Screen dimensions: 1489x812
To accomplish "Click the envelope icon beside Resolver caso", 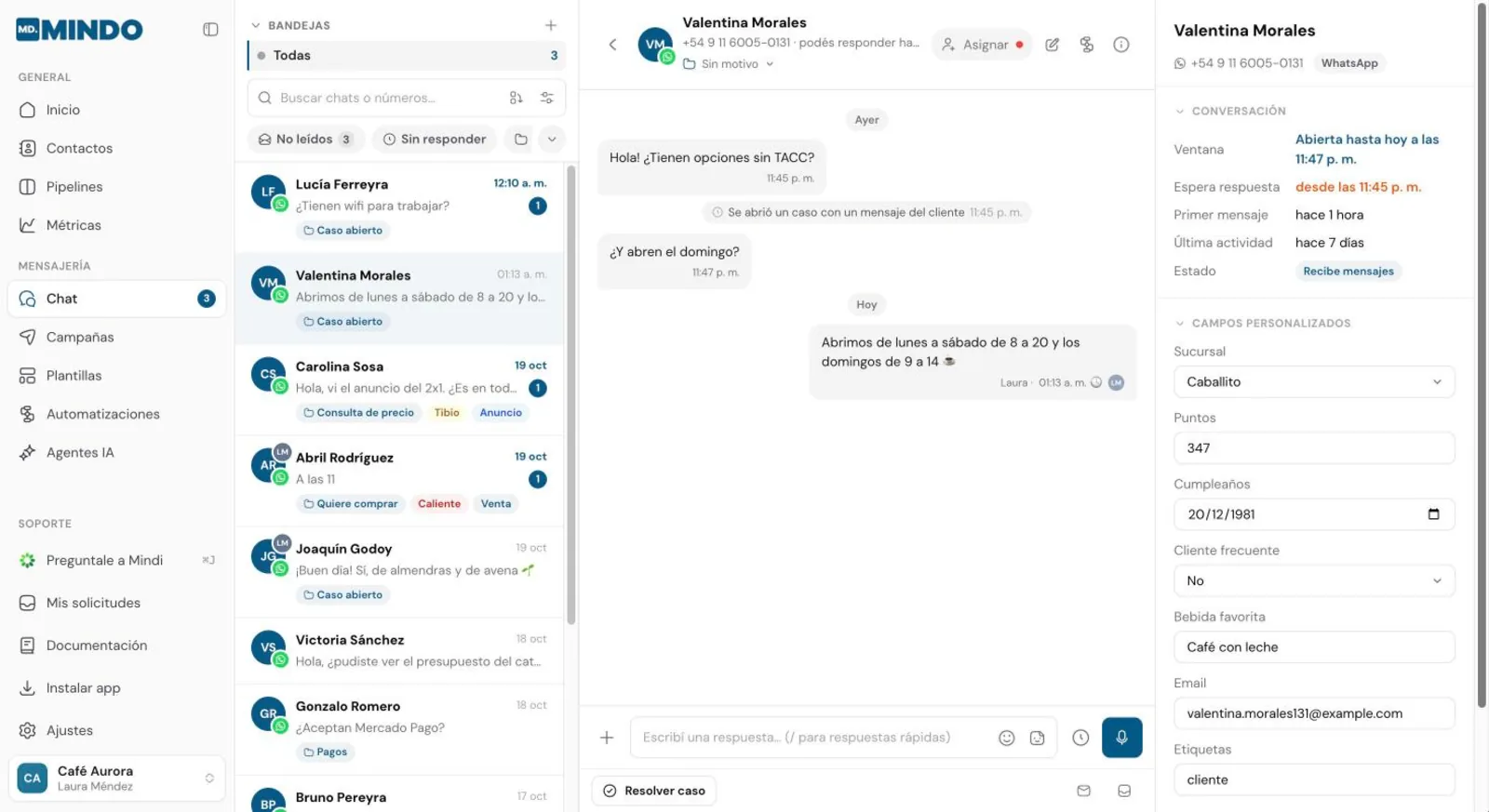I will [x=1083, y=791].
